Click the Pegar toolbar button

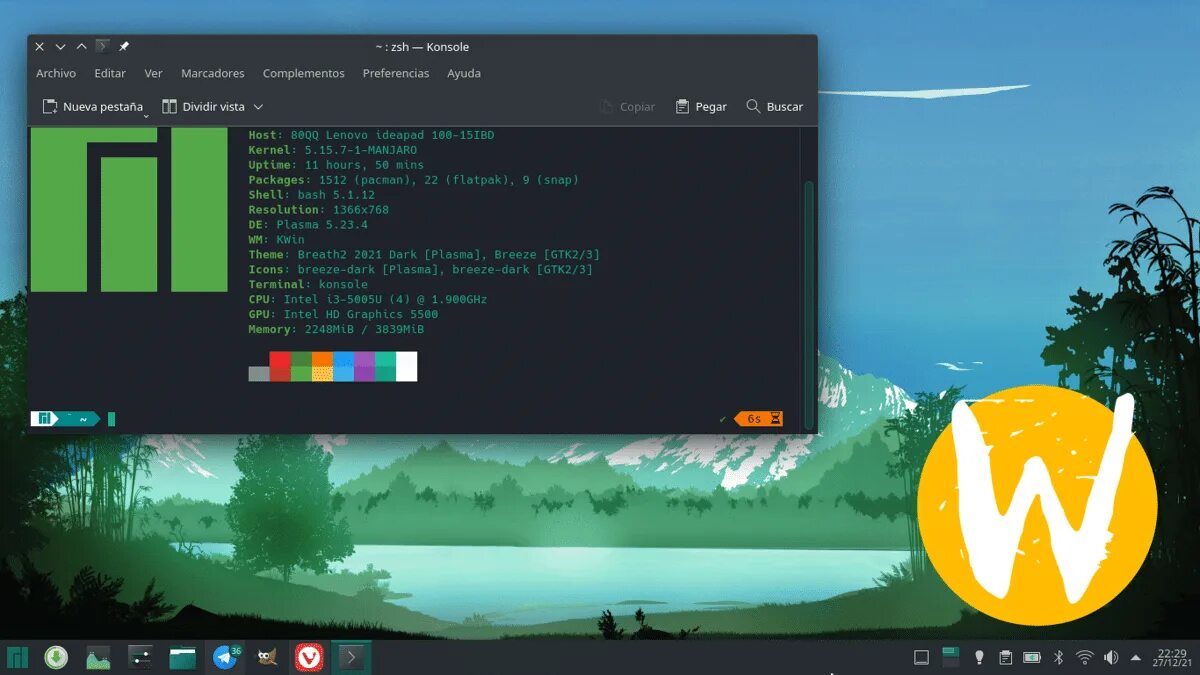701,106
